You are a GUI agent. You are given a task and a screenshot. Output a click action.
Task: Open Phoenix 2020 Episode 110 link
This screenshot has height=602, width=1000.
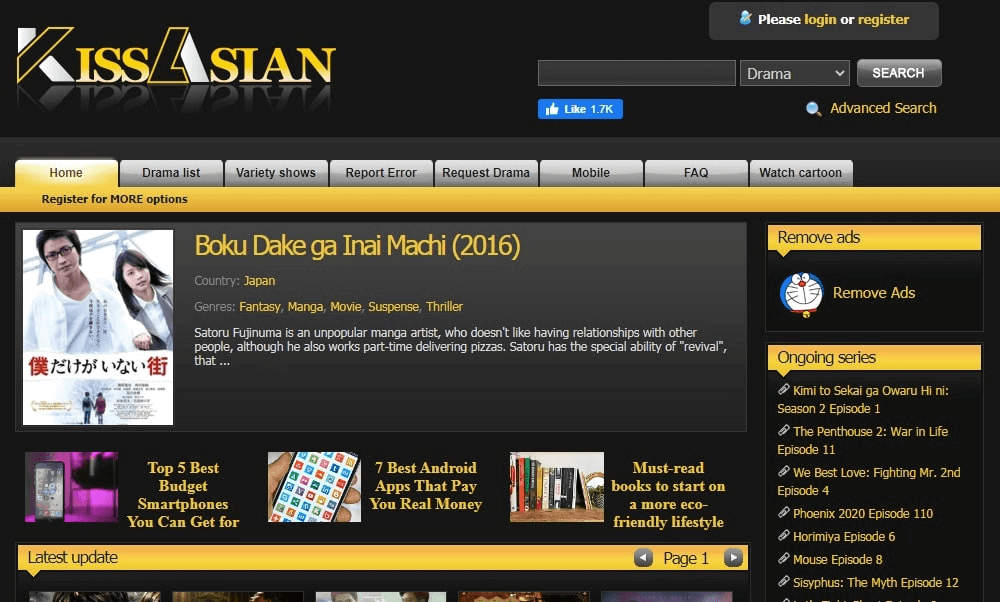[x=863, y=513]
